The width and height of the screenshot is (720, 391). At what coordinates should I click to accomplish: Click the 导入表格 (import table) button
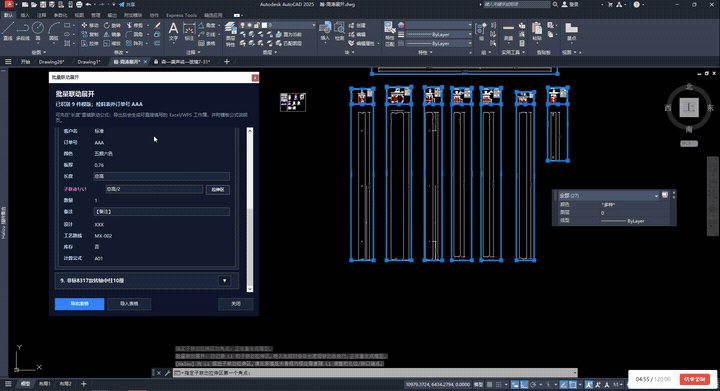[x=129, y=304]
